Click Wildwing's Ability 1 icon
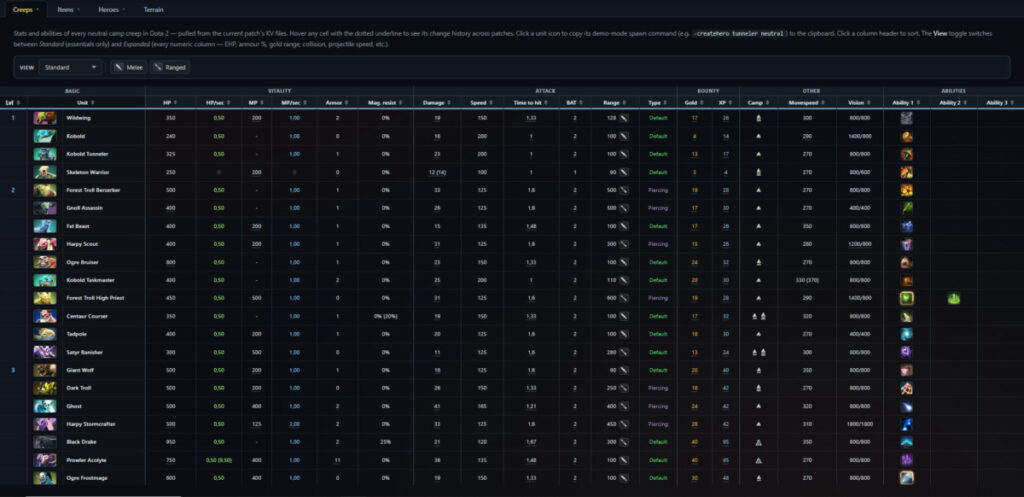The image size is (1024, 497). (x=906, y=118)
